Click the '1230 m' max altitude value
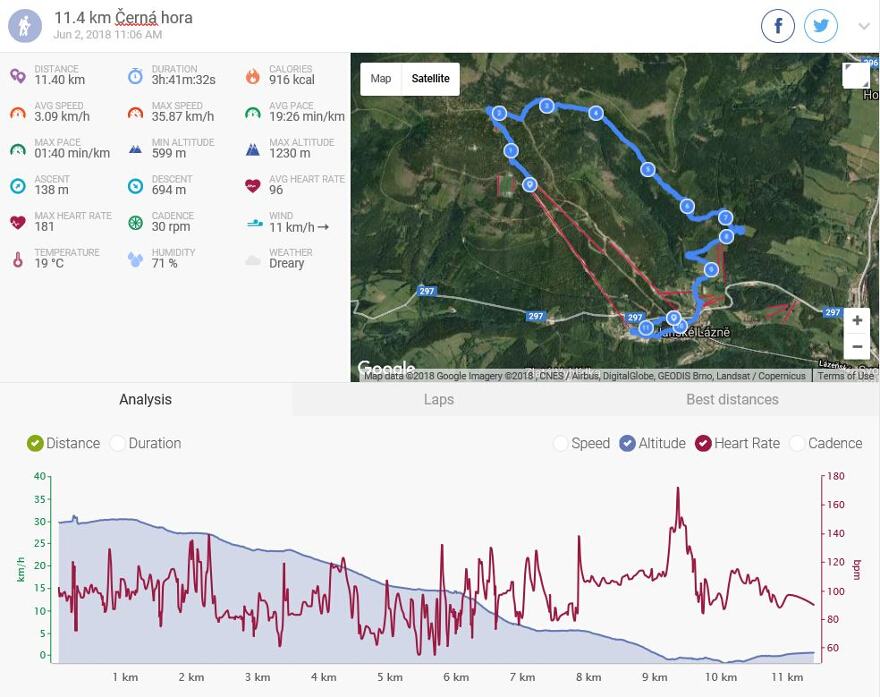This screenshot has height=697, width=880. (290, 153)
